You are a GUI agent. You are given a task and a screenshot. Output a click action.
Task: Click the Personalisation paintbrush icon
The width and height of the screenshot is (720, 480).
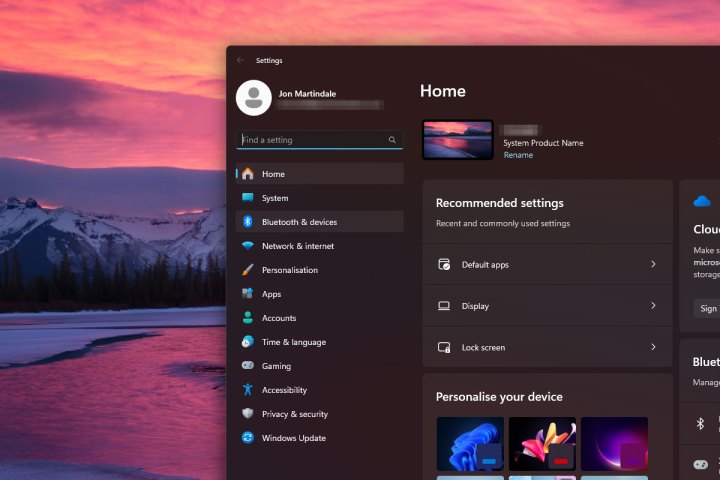(247, 270)
